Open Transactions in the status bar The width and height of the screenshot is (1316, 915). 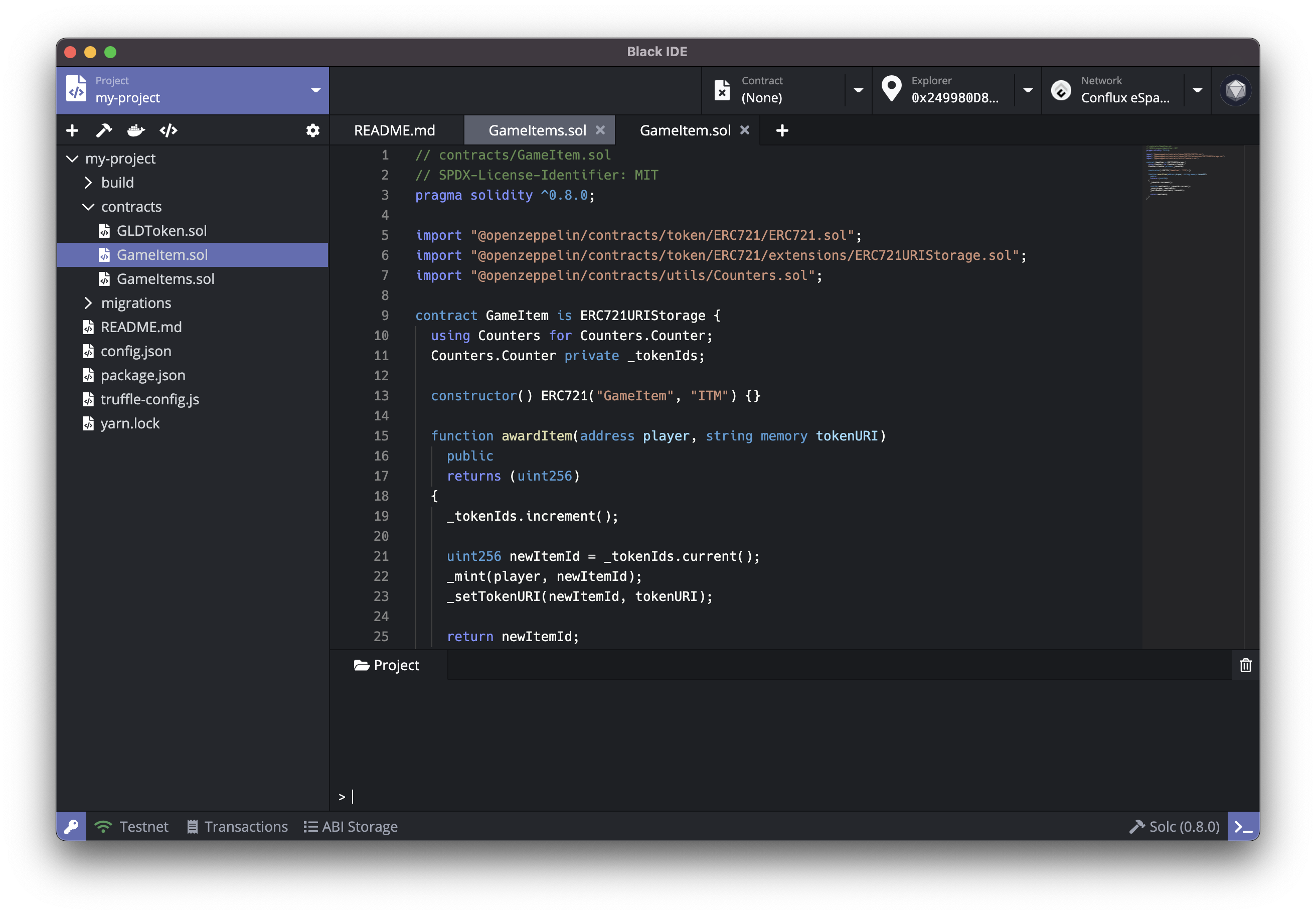pyautogui.click(x=238, y=826)
